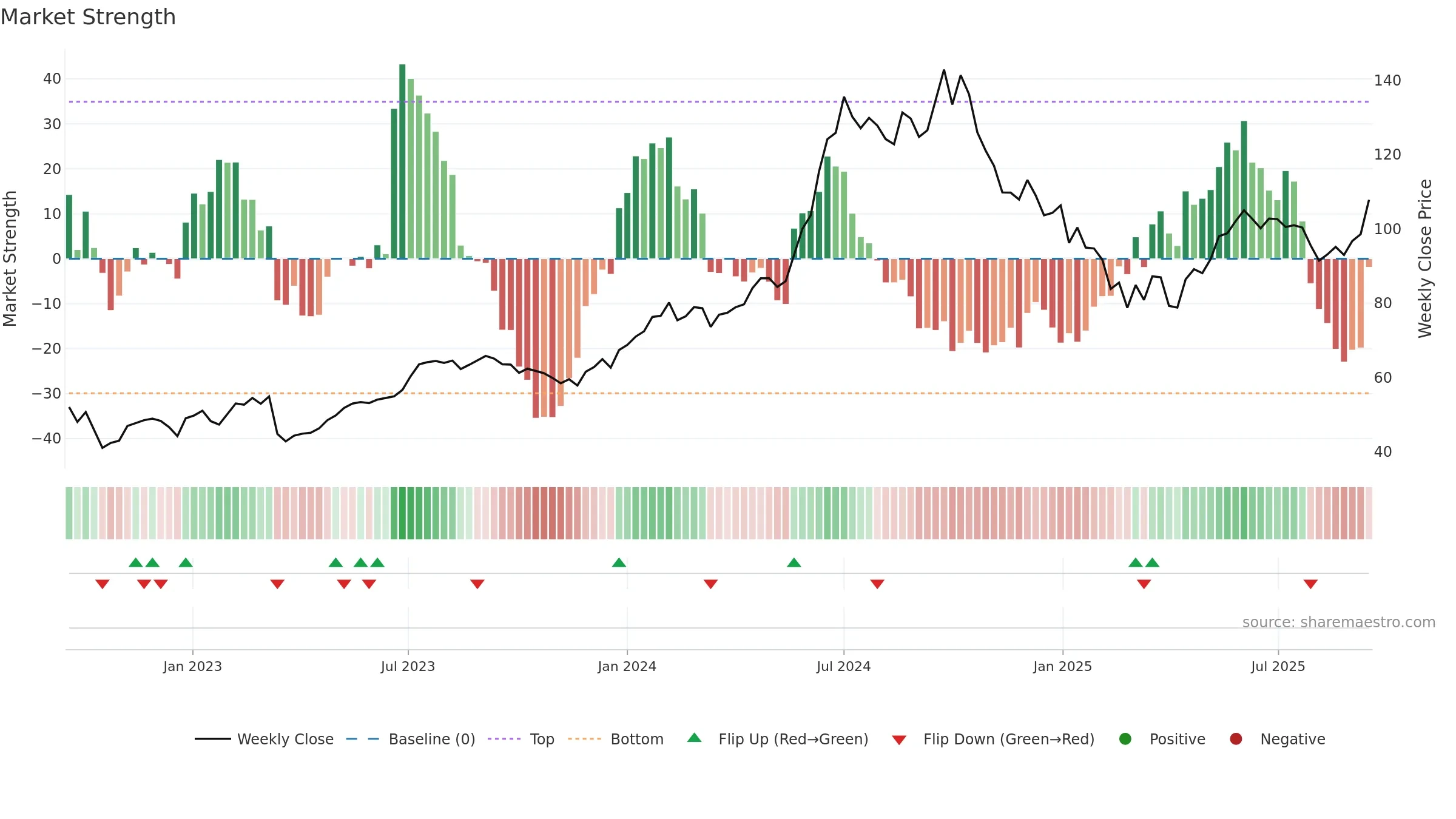This screenshot has height=819, width=1456.
Task: Click the Flip Down (Green→Red) legend text
Action: 1009,739
